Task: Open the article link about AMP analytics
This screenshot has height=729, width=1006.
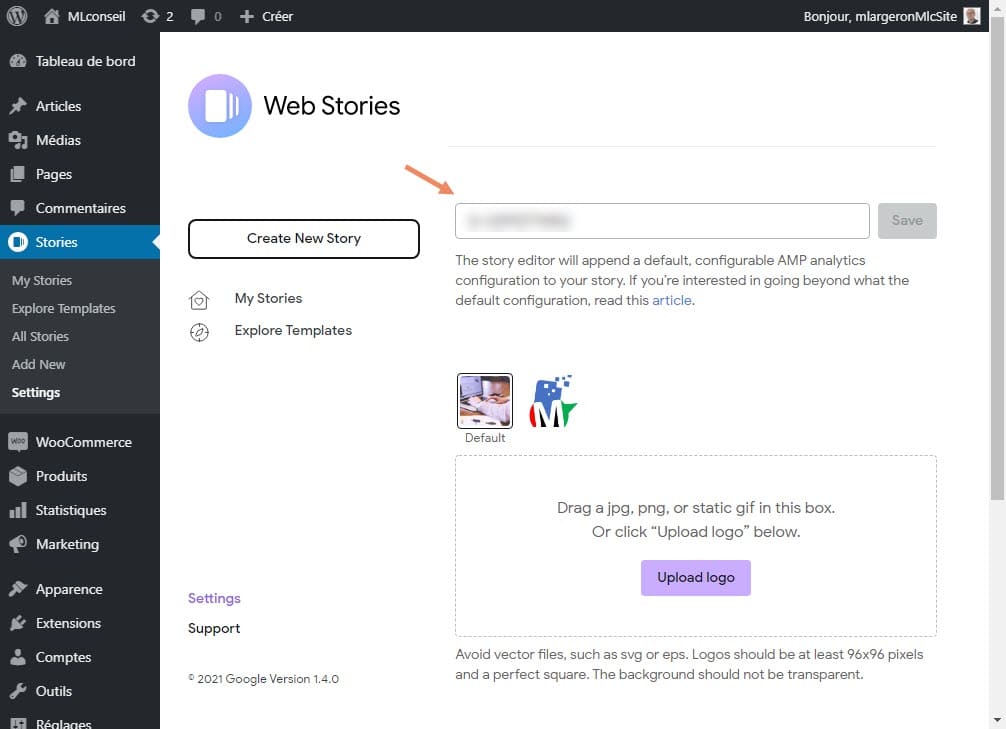Action: [672, 300]
